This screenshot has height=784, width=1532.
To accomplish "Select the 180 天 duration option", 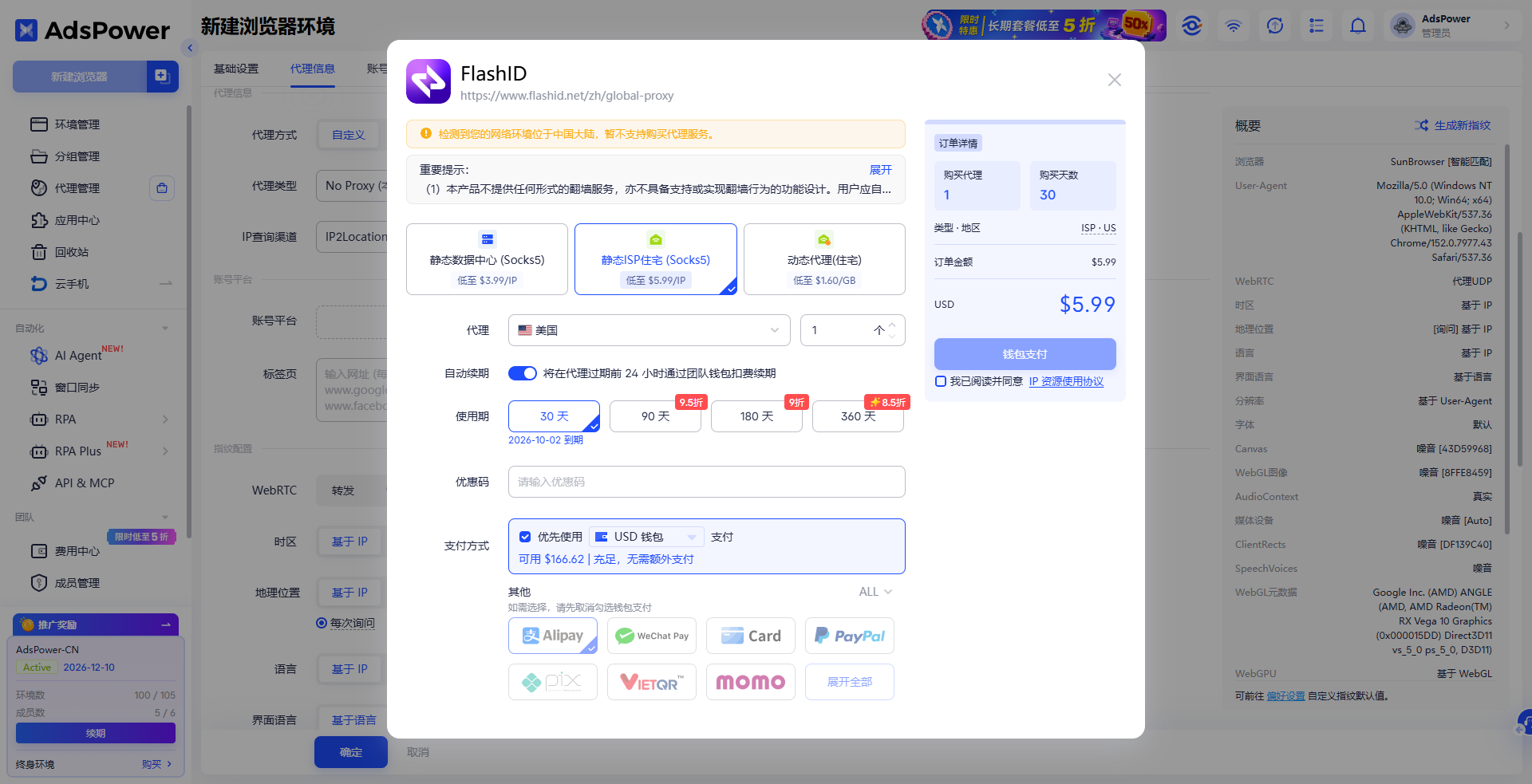I will [756, 416].
